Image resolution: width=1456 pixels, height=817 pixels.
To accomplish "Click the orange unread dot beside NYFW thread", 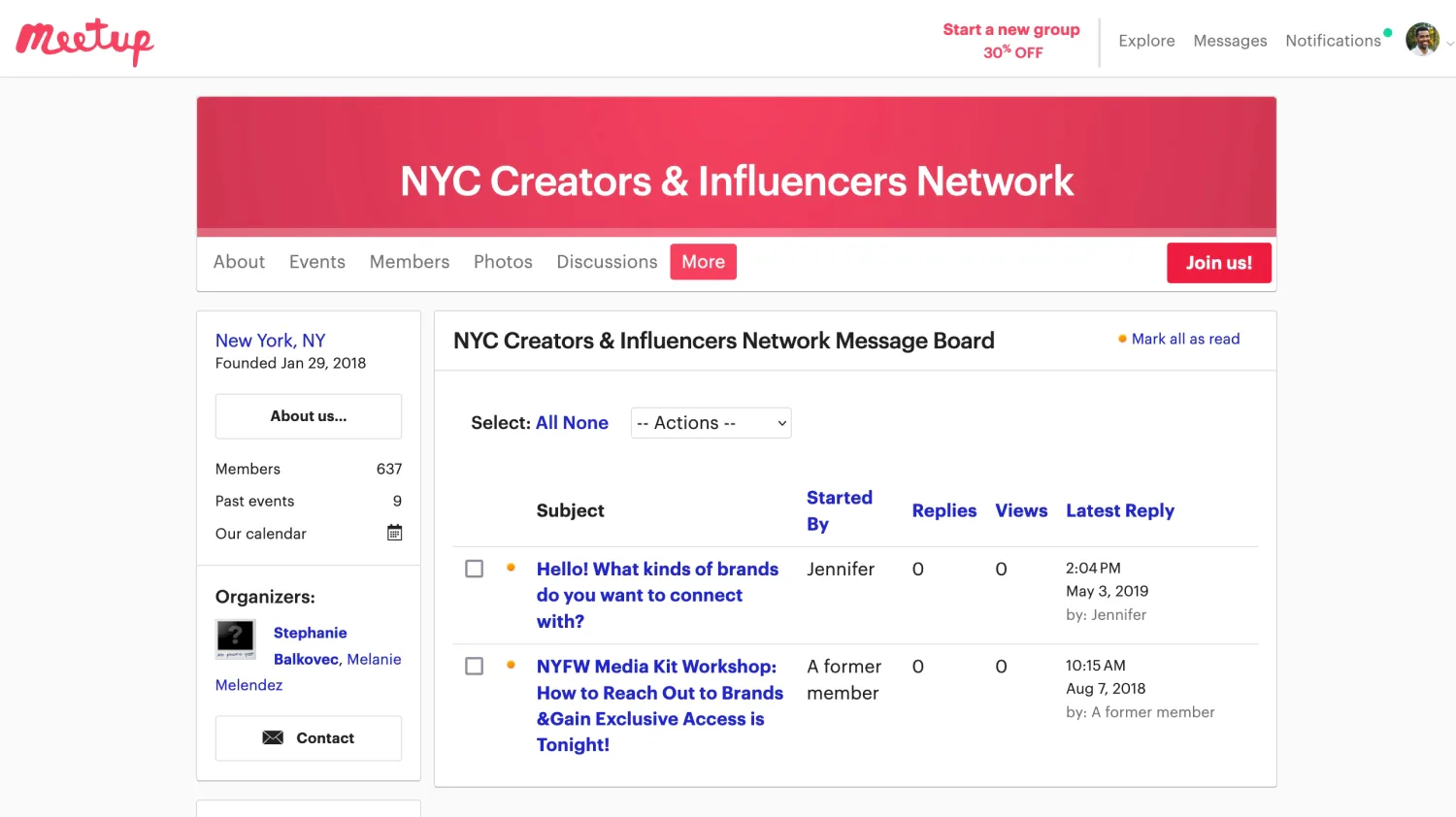I will (511, 666).
